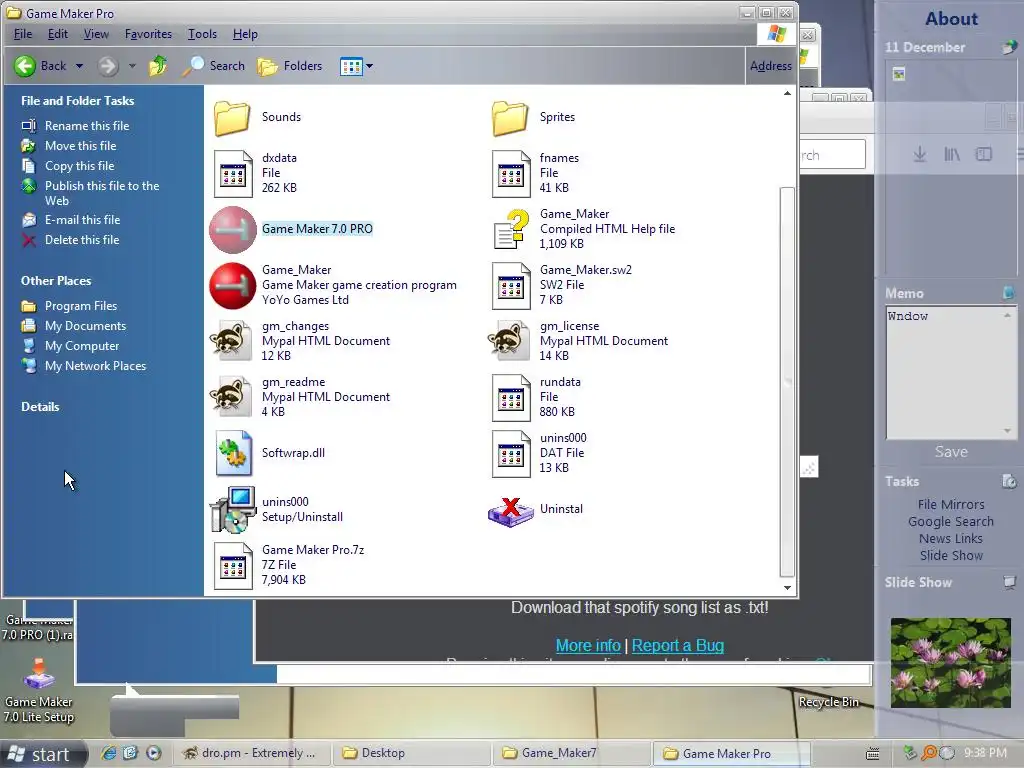Open the View menu
The height and width of the screenshot is (768, 1024).
[96, 34]
